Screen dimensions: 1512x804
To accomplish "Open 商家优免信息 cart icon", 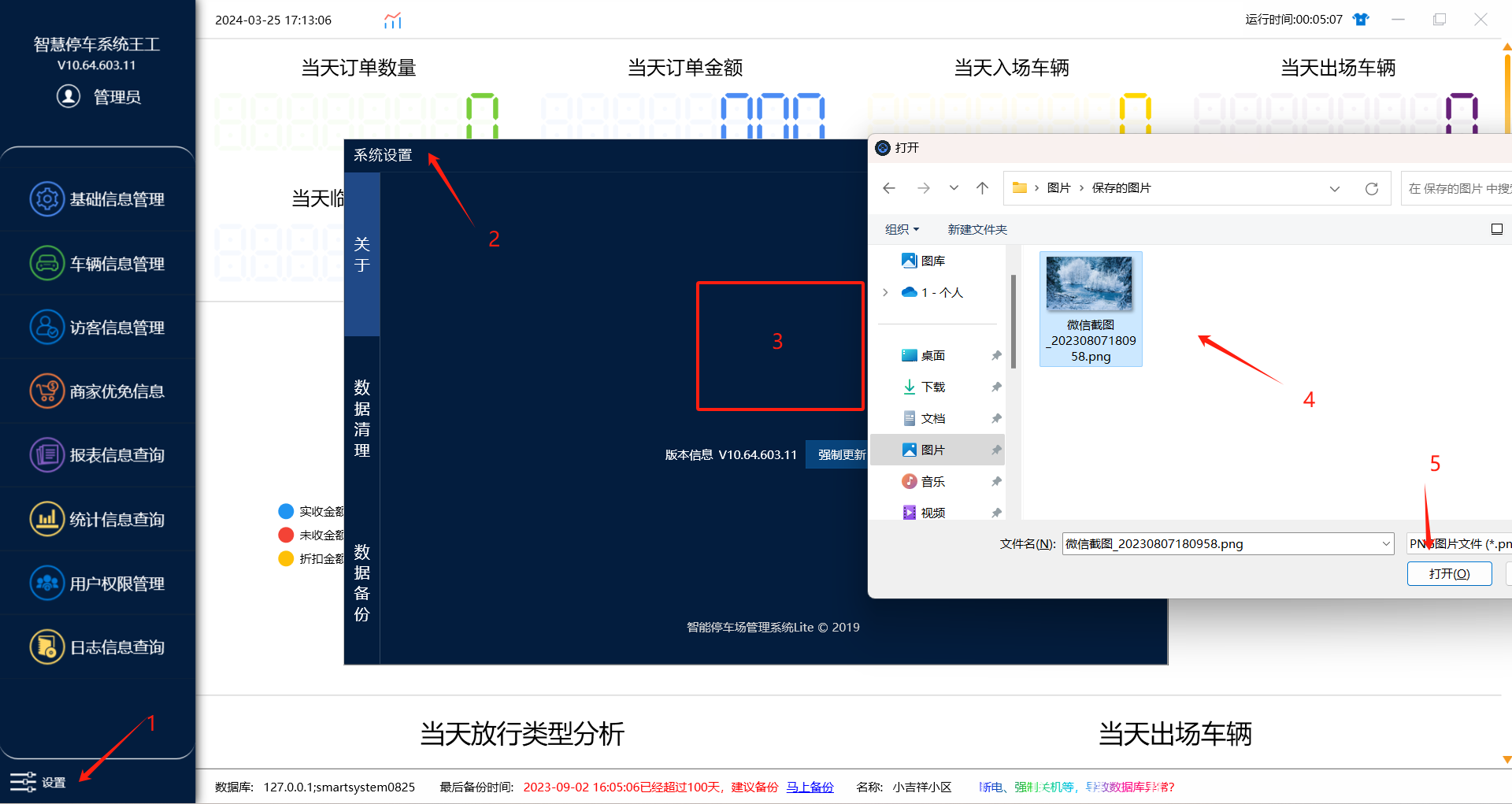I will [47, 391].
